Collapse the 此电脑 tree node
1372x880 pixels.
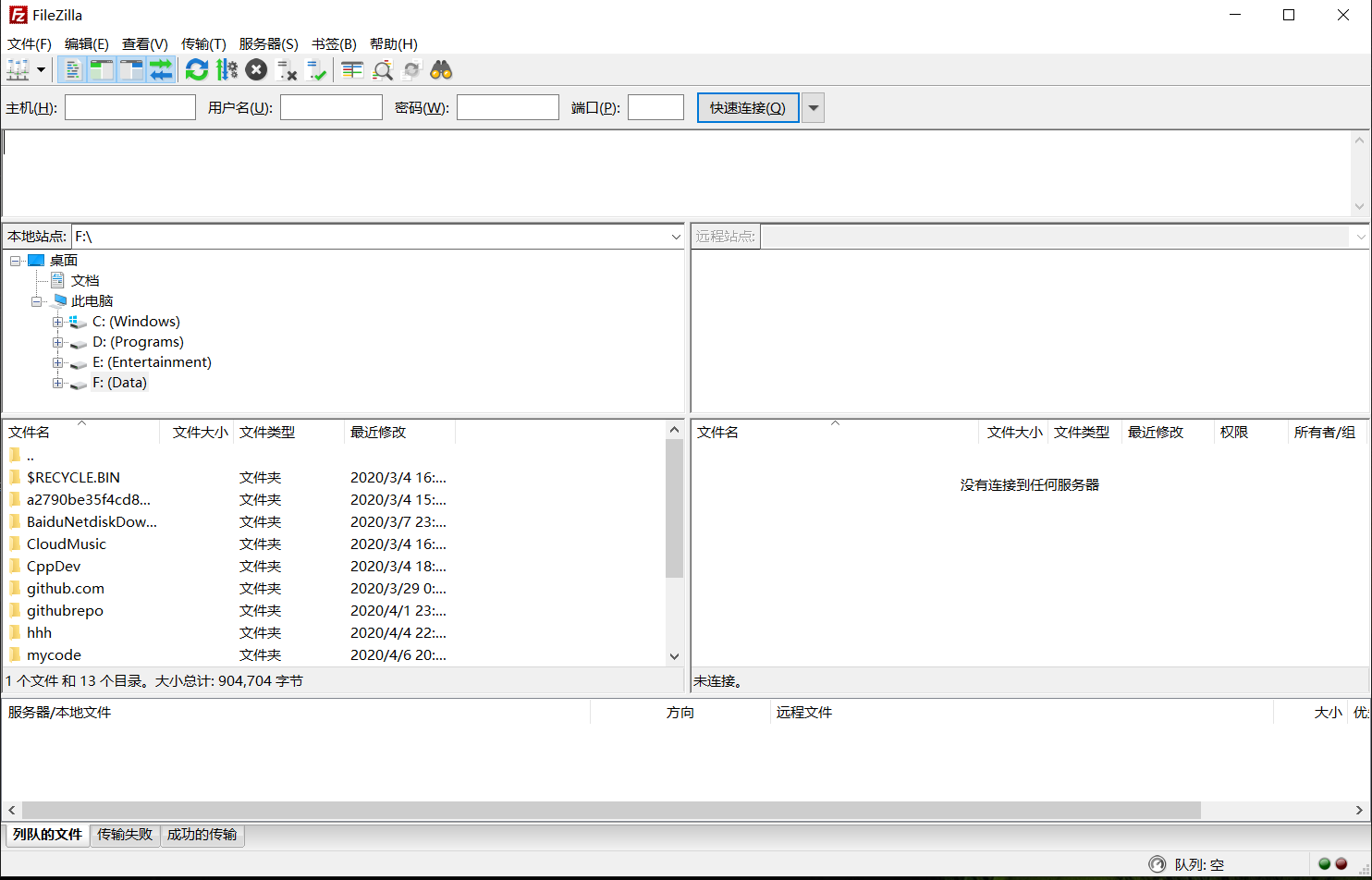37,301
